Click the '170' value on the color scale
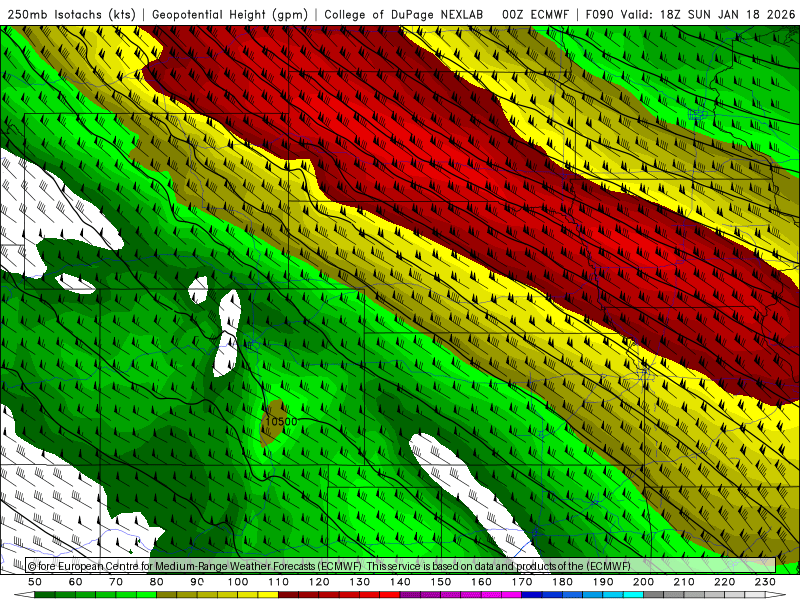 click(522, 582)
